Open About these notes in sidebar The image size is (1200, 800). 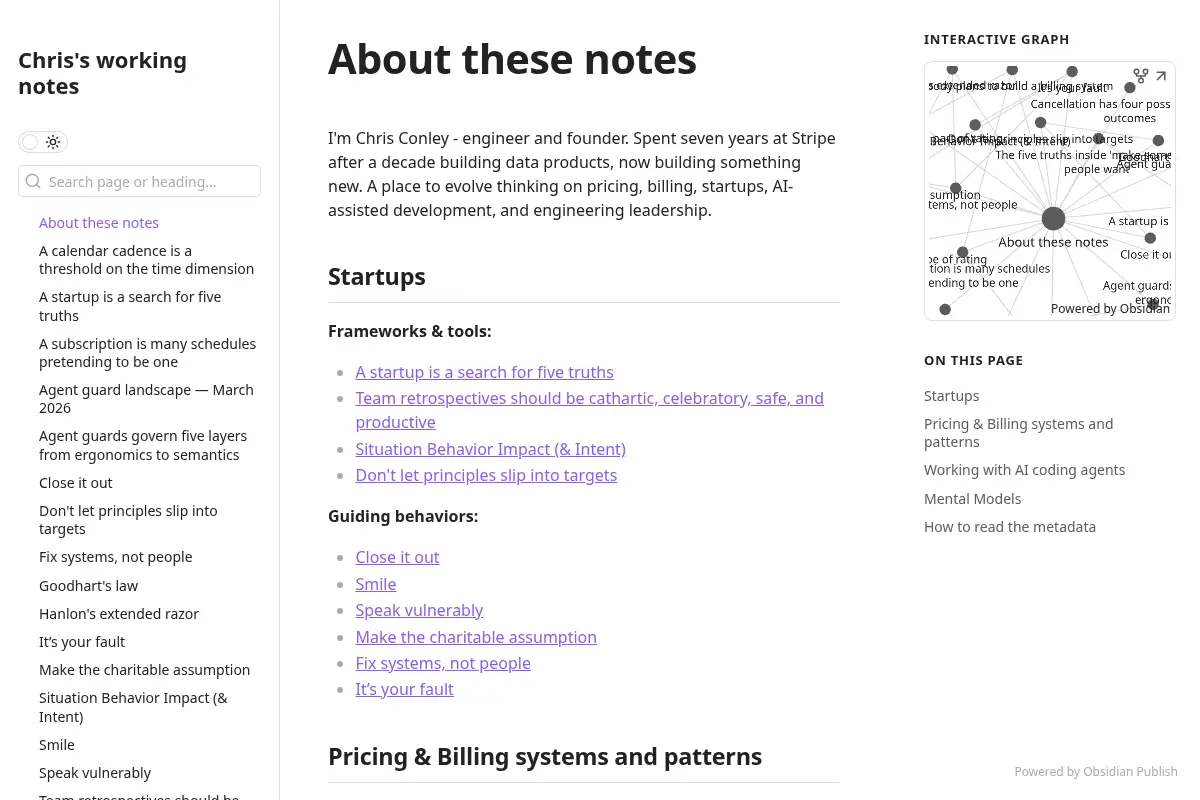(99, 223)
